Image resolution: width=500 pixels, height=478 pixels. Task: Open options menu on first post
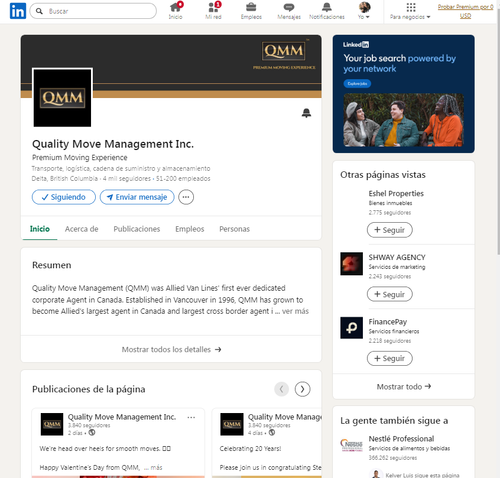191,417
